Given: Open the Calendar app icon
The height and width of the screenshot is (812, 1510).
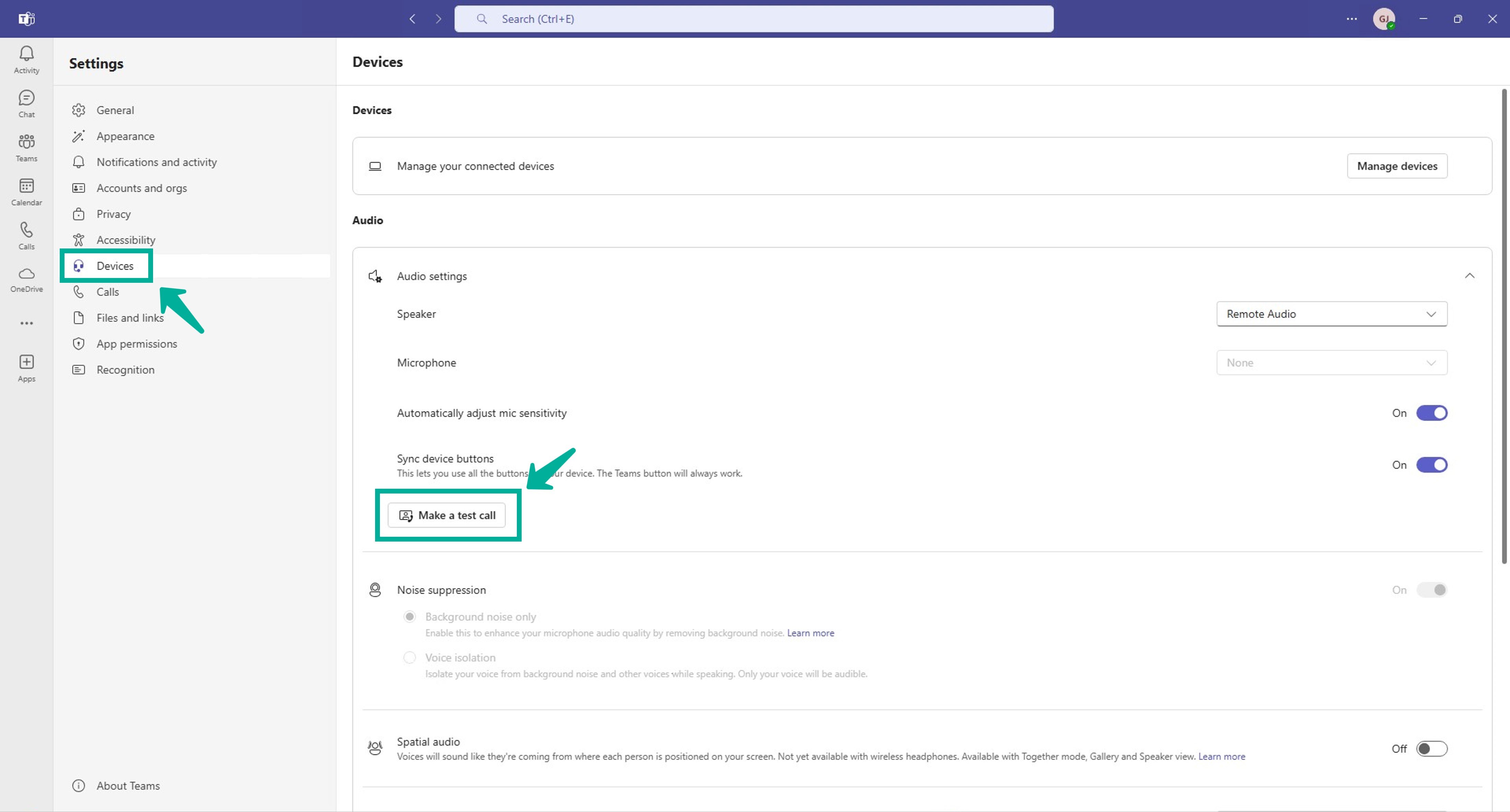Looking at the screenshot, I should [26, 192].
